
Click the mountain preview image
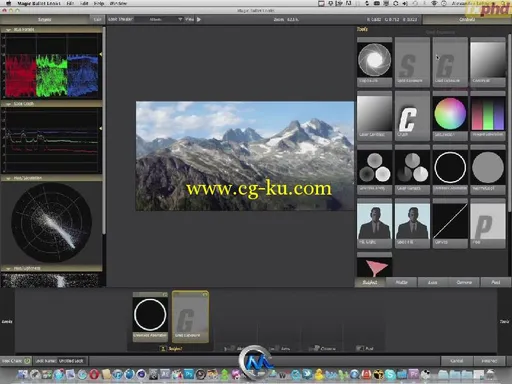[245, 156]
